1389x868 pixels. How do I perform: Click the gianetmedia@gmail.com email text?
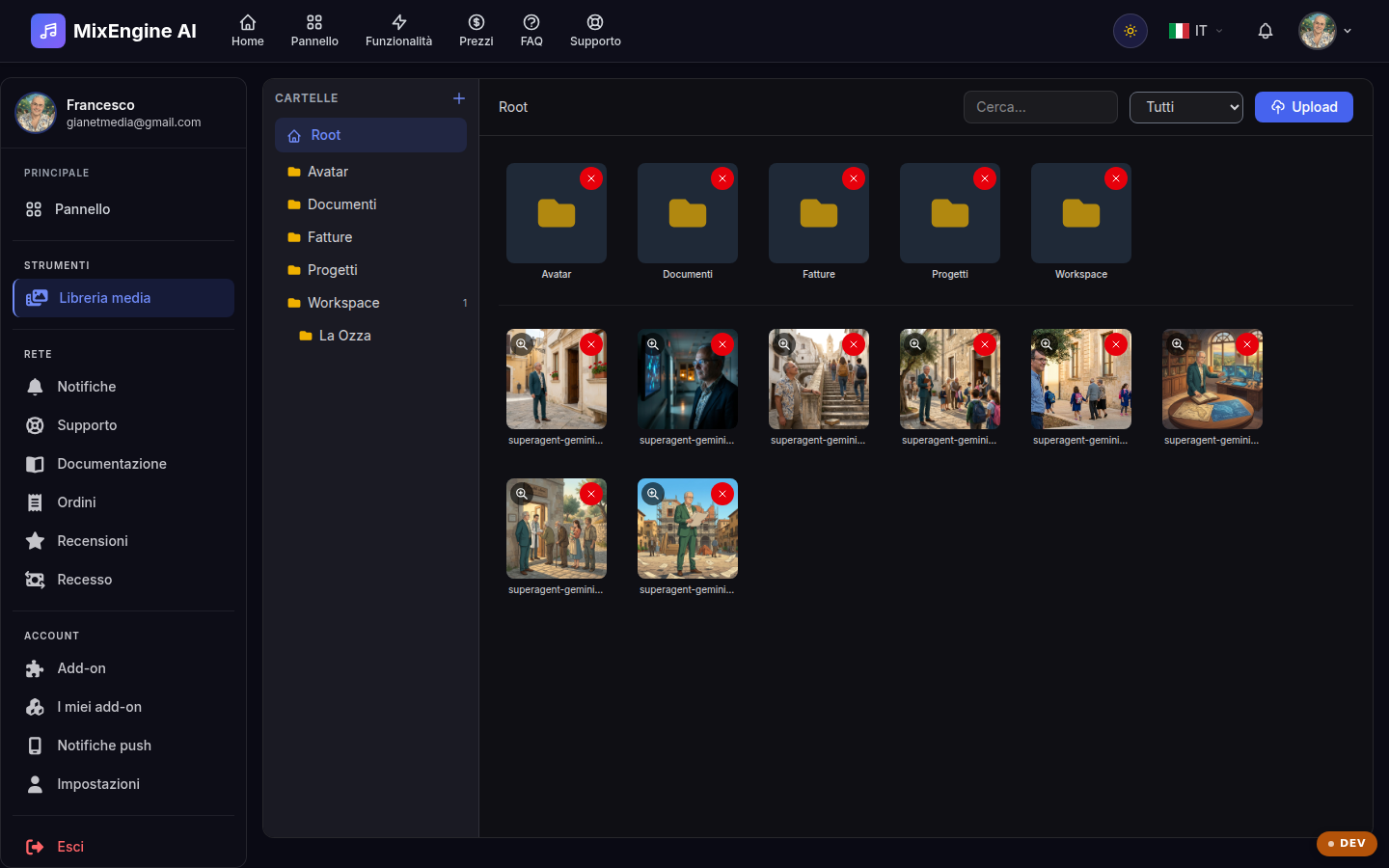point(134,122)
